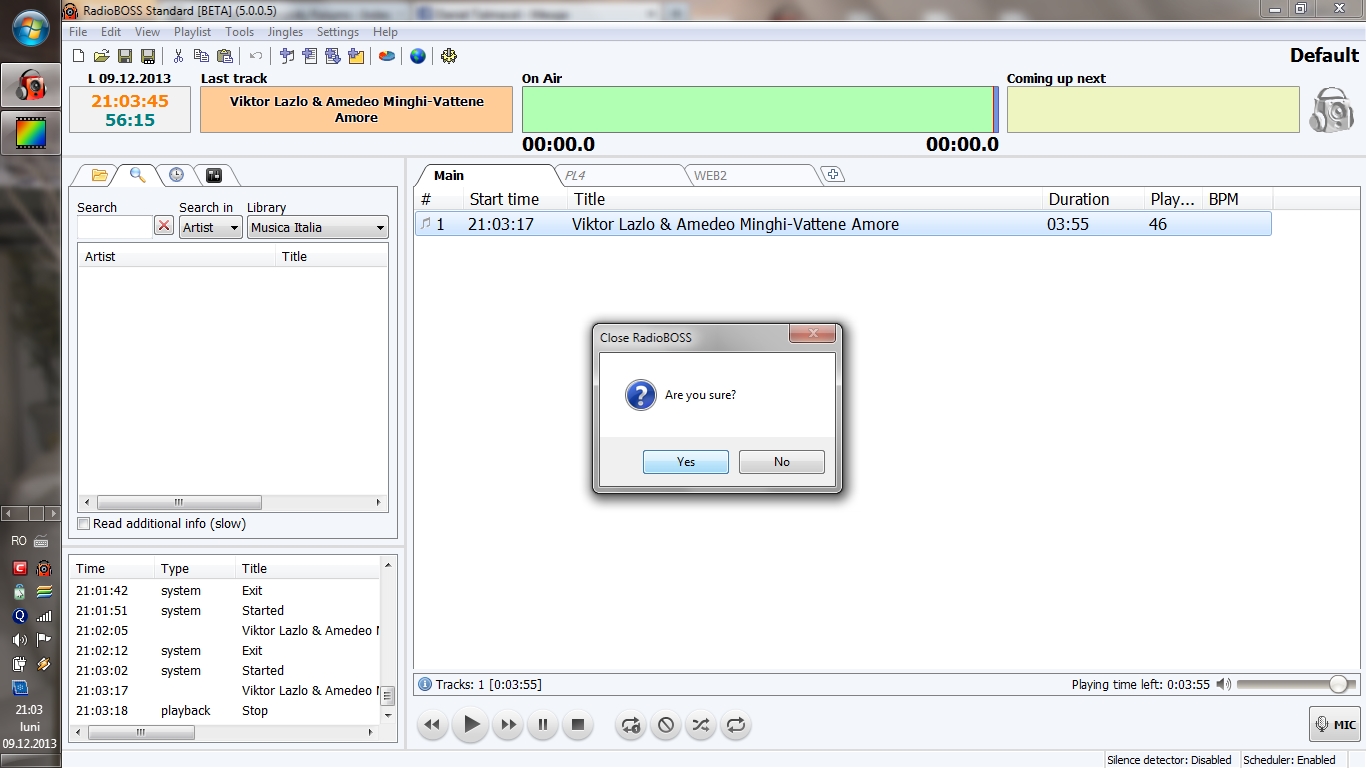This screenshot has width=1366, height=768.
Task: Mute using the speaker icon near volume
Action: pyautogui.click(x=1224, y=685)
